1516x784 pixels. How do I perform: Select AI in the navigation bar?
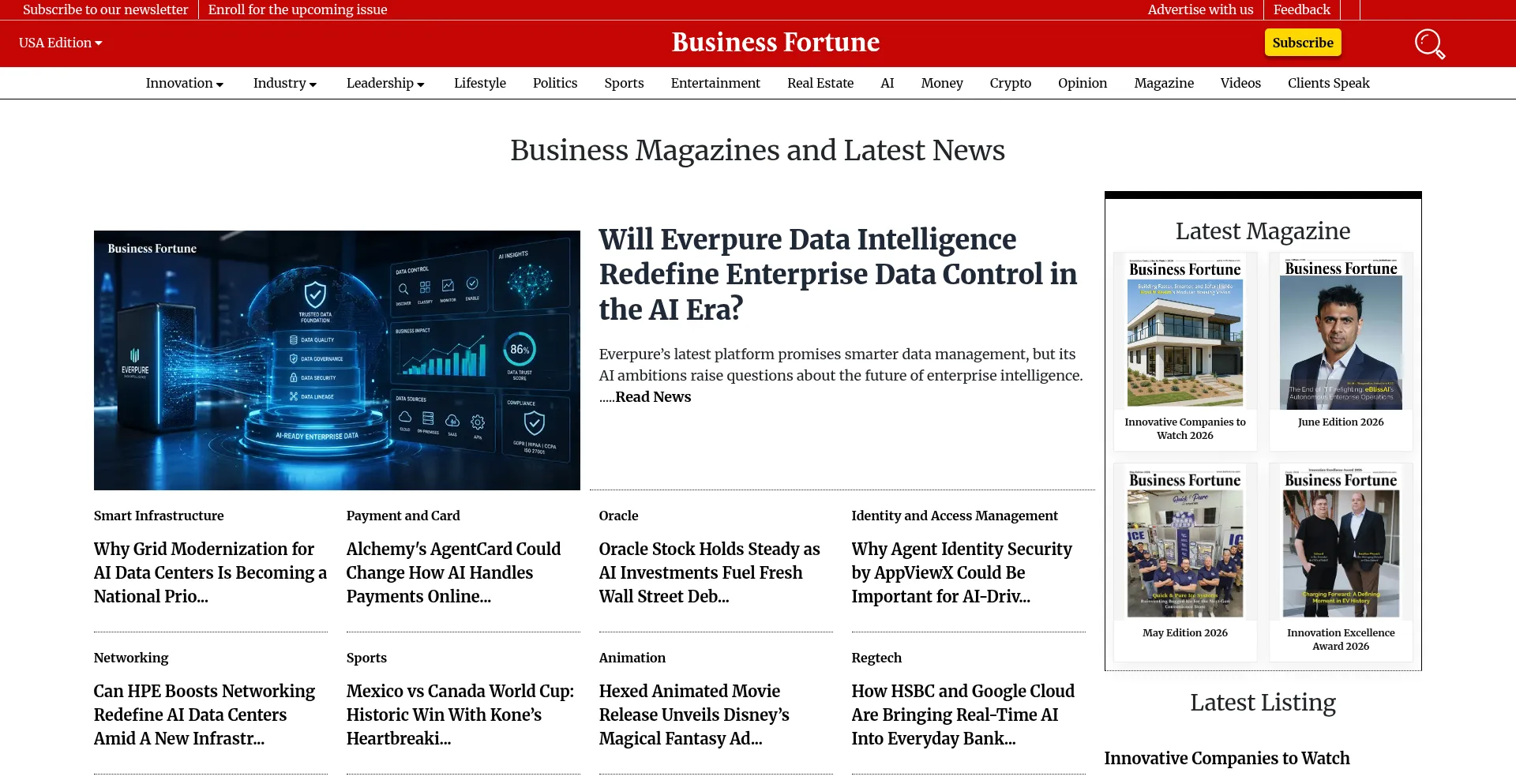(x=887, y=83)
